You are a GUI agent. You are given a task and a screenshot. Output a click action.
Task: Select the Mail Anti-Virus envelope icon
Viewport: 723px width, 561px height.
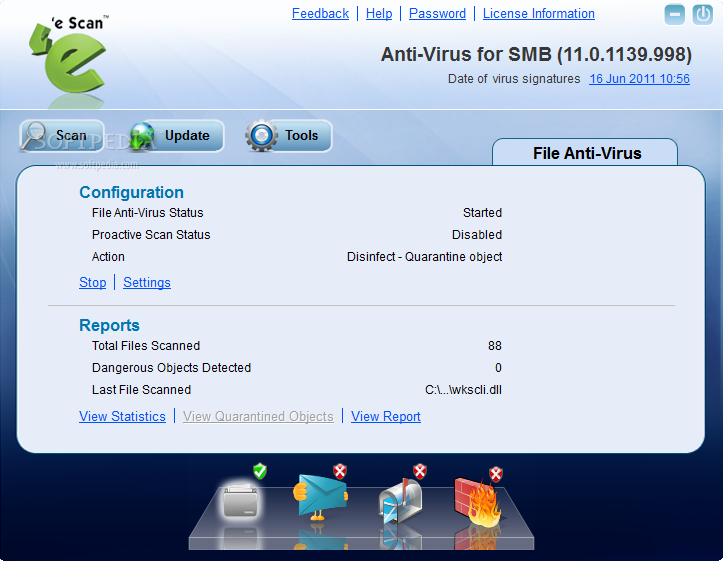[x=320, y=497]
